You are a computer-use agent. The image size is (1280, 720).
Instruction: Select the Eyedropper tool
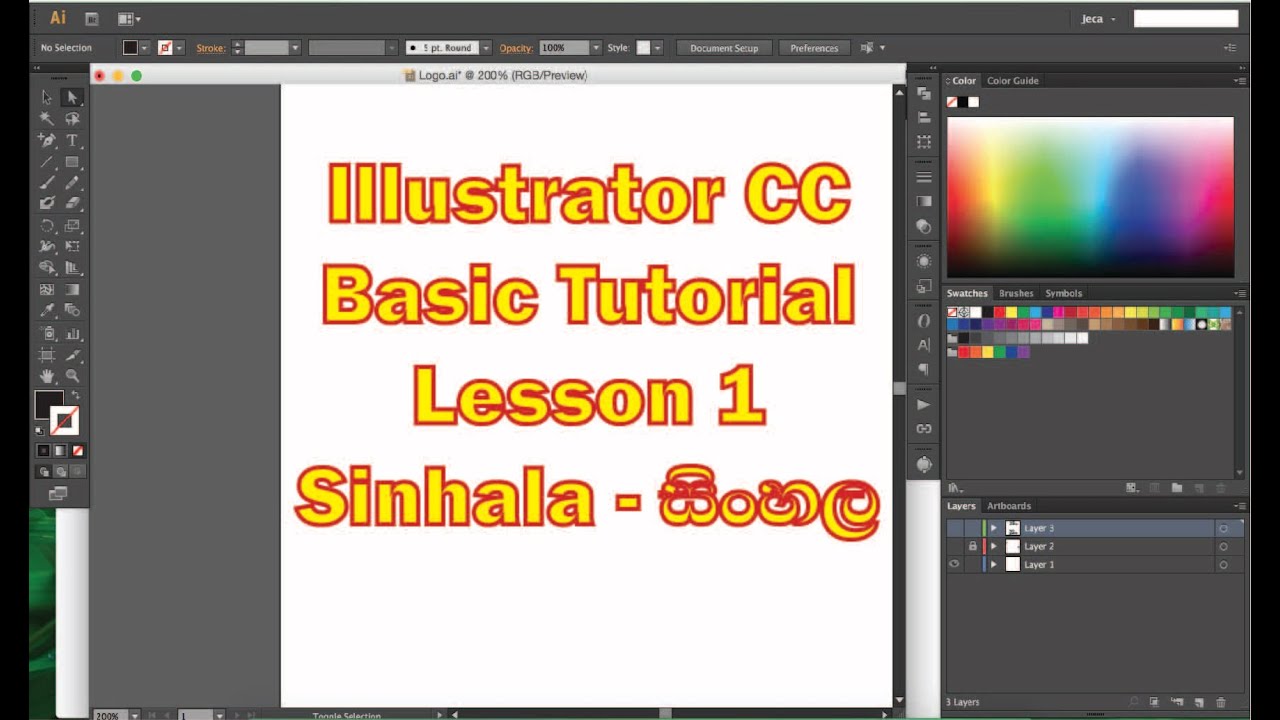46,311
